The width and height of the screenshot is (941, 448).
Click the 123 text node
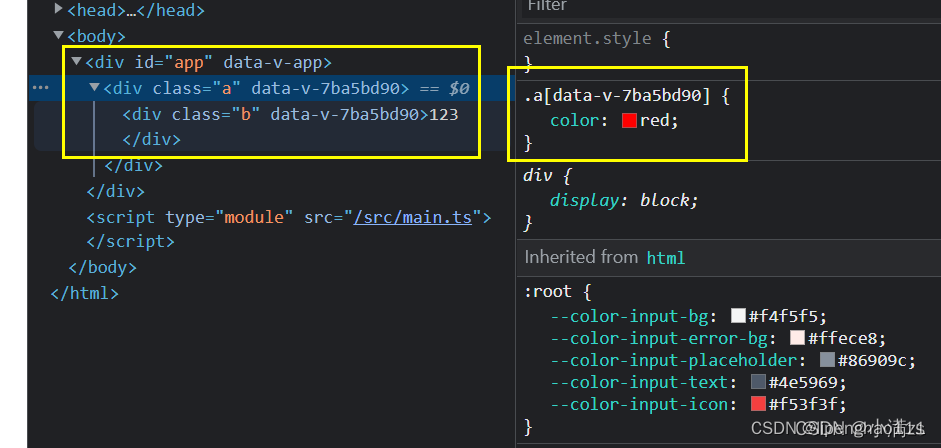pyautogui.click(x=444, y=114)
